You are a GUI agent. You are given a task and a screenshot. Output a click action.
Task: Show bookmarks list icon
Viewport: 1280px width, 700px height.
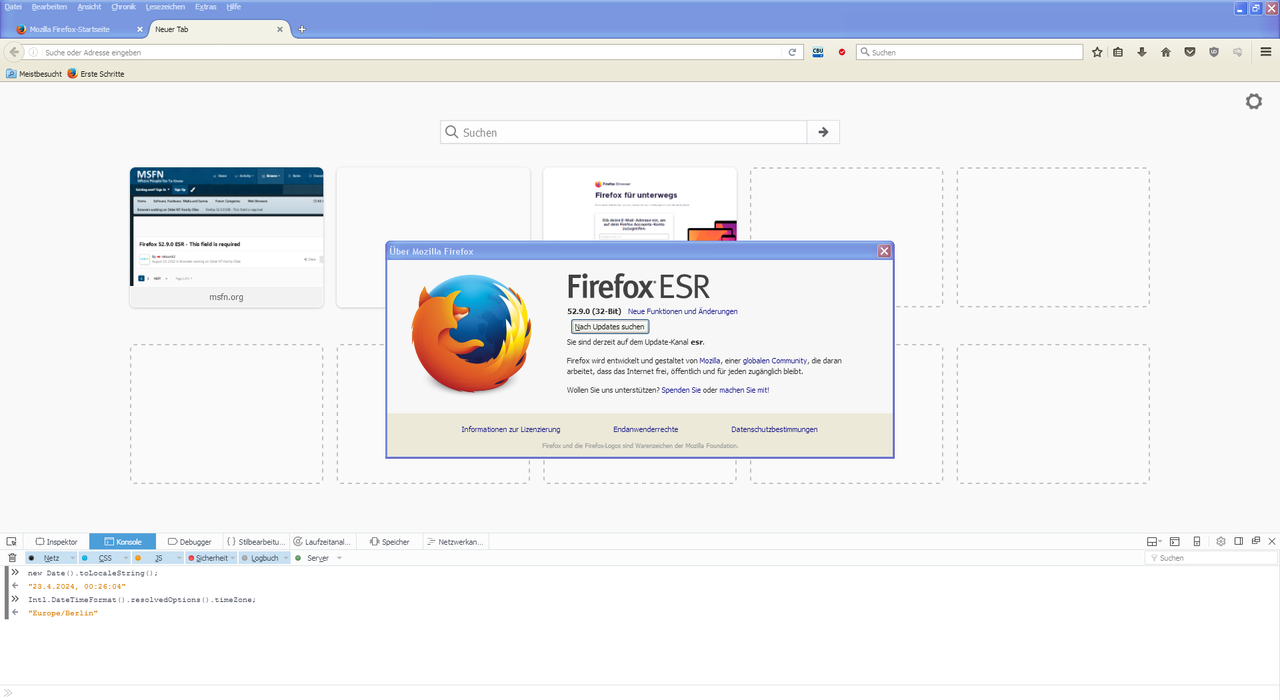1118,52
